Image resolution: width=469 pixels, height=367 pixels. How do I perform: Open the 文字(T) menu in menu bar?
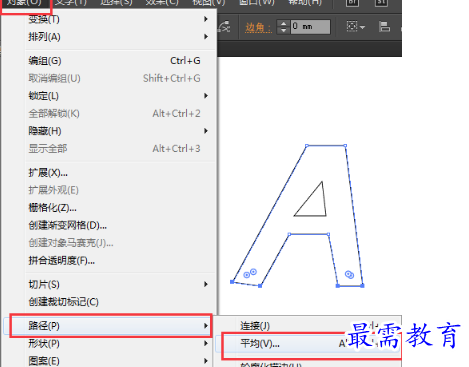70,3
